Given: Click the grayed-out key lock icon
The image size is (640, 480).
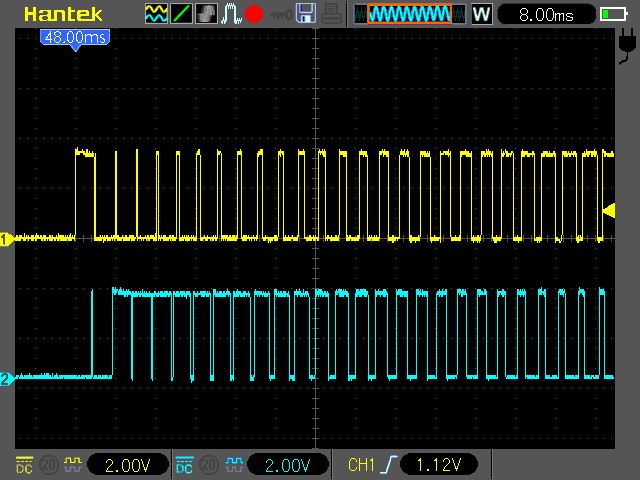Looking at the screenshot, I should pos(281,16).
